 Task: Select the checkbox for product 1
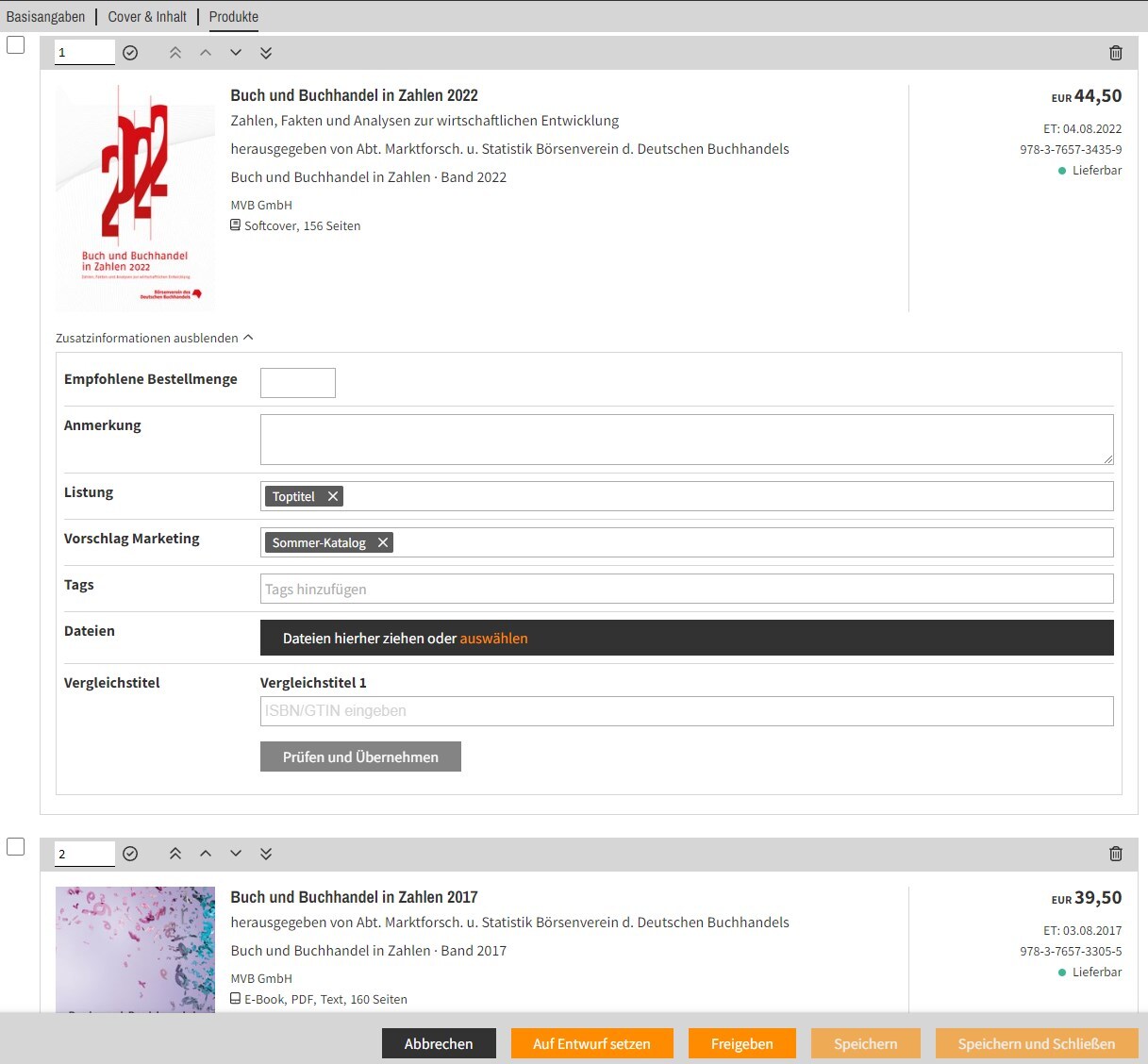[16, 44]
